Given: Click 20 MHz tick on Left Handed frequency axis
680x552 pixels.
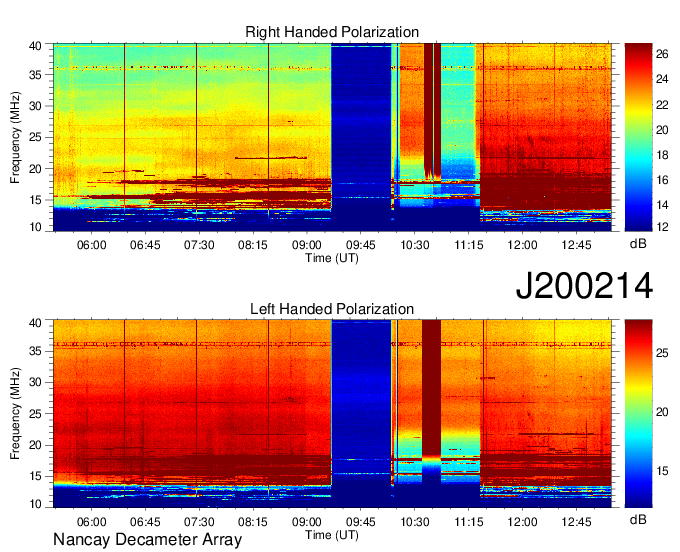Looking at the screenshot, I should coord(35,445).
